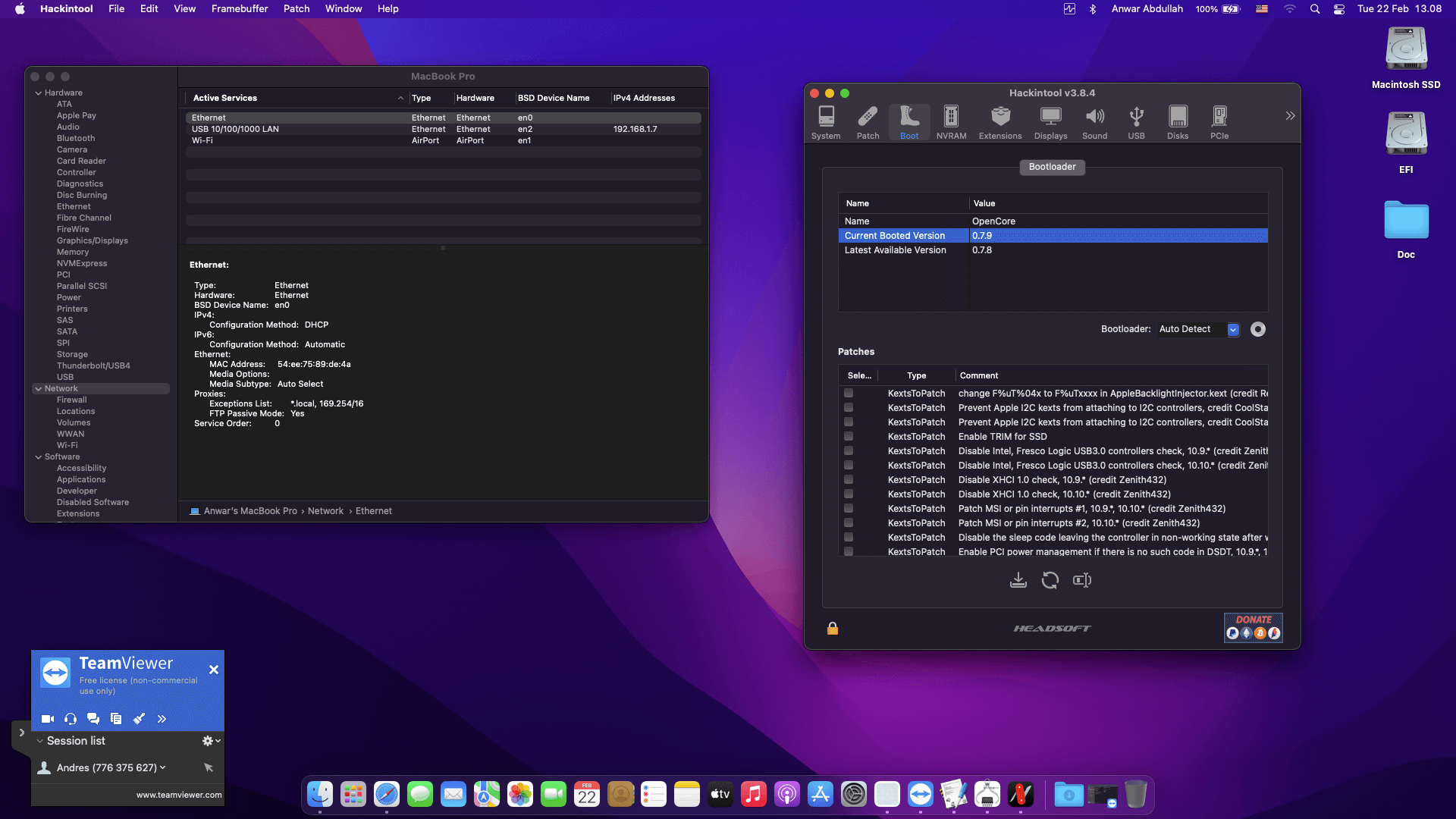
Task: Select the Current Booted Version row
Action: click(1053, 236)
